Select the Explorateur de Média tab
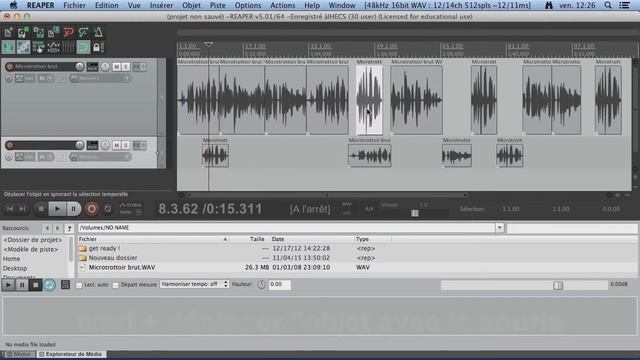 70,354
